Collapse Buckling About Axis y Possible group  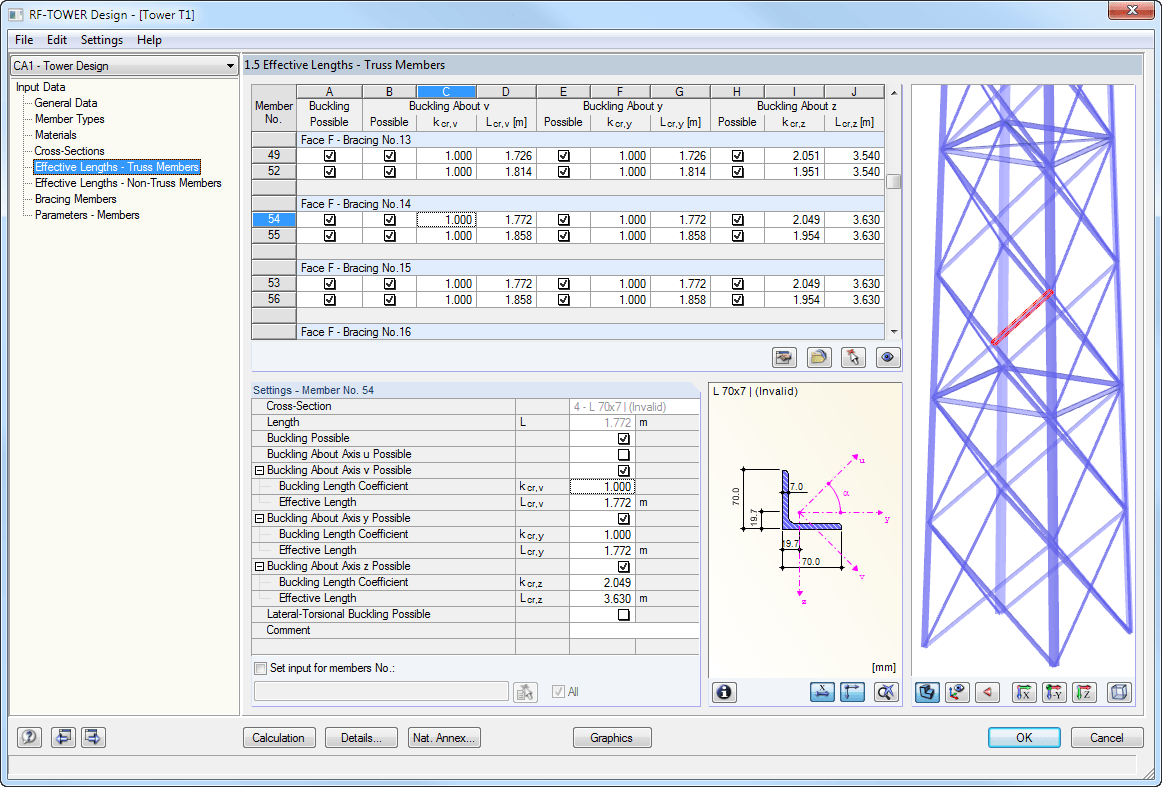(x=259, y=519)
